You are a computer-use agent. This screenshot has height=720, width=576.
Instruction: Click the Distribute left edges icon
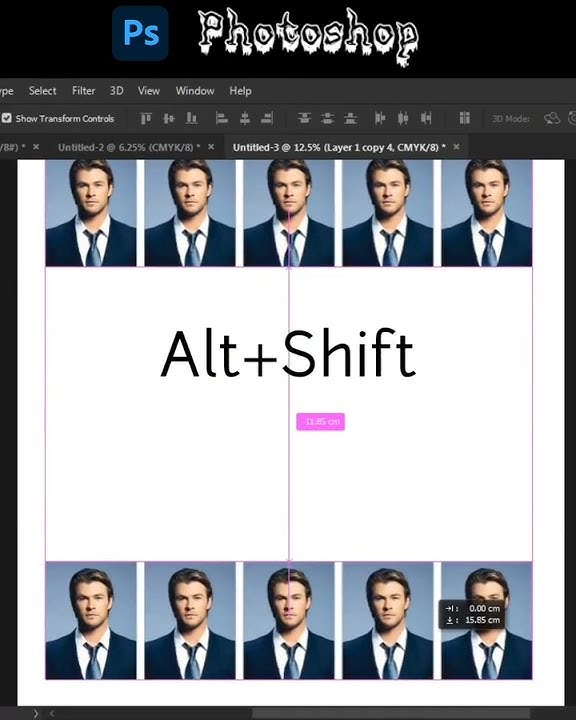tap(380, 118)
